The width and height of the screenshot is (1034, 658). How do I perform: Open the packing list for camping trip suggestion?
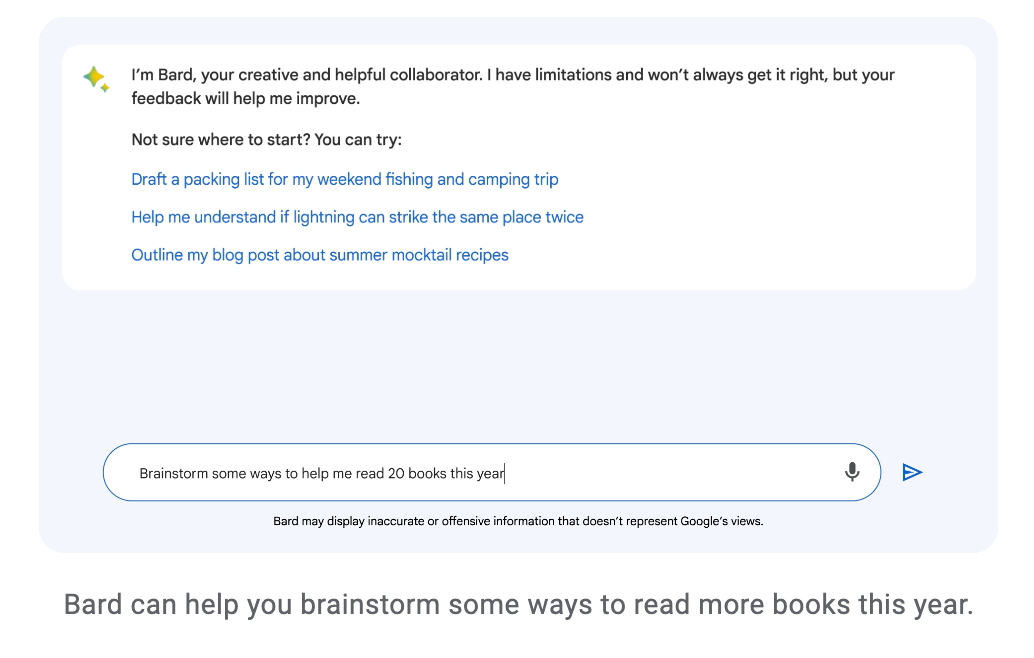(x=345, y=179)
